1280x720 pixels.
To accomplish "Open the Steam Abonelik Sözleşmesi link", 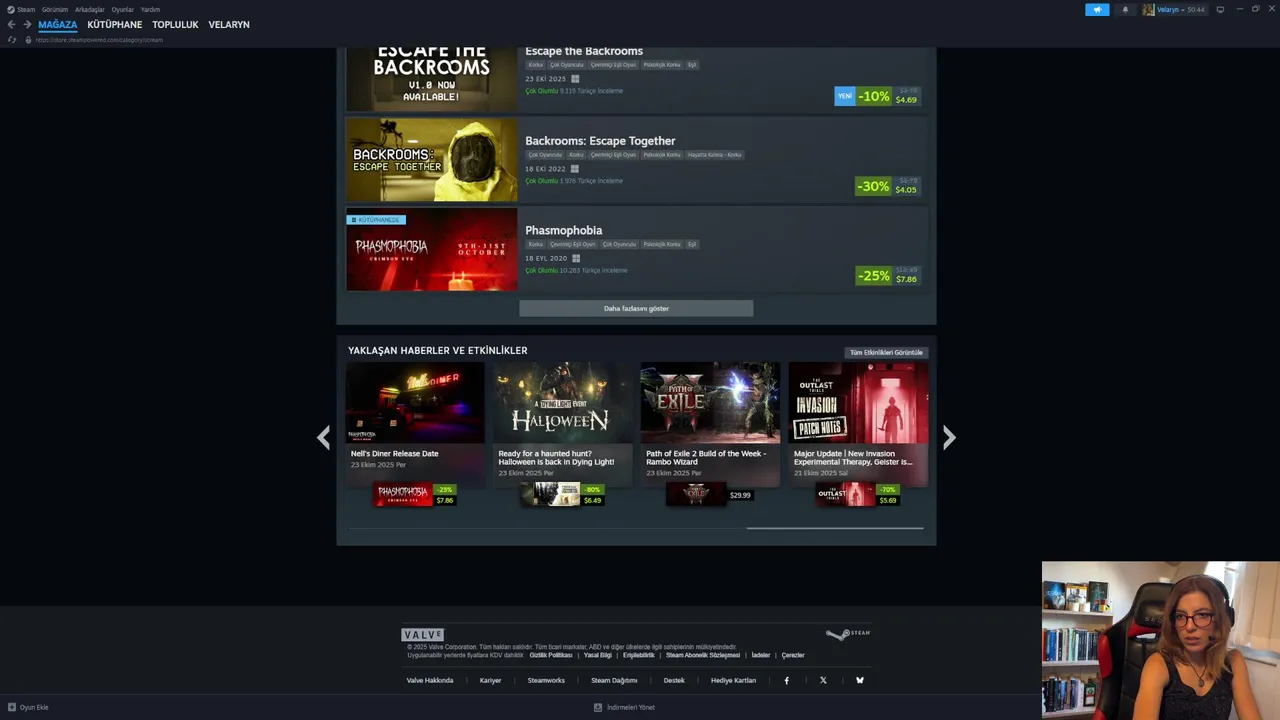I will [703, 655].
